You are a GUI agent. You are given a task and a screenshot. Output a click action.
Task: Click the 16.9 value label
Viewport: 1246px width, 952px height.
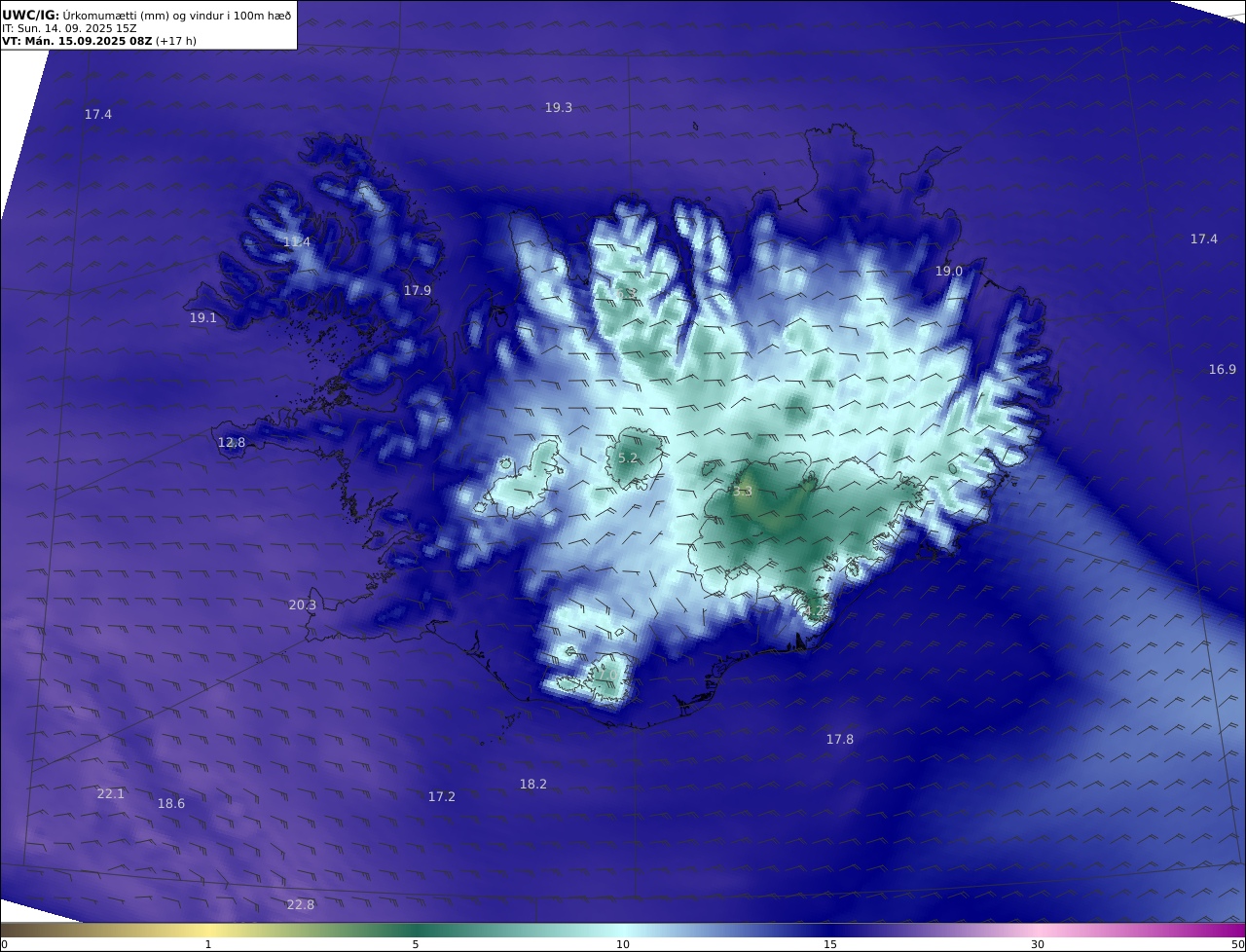(x=1223, y=370)
